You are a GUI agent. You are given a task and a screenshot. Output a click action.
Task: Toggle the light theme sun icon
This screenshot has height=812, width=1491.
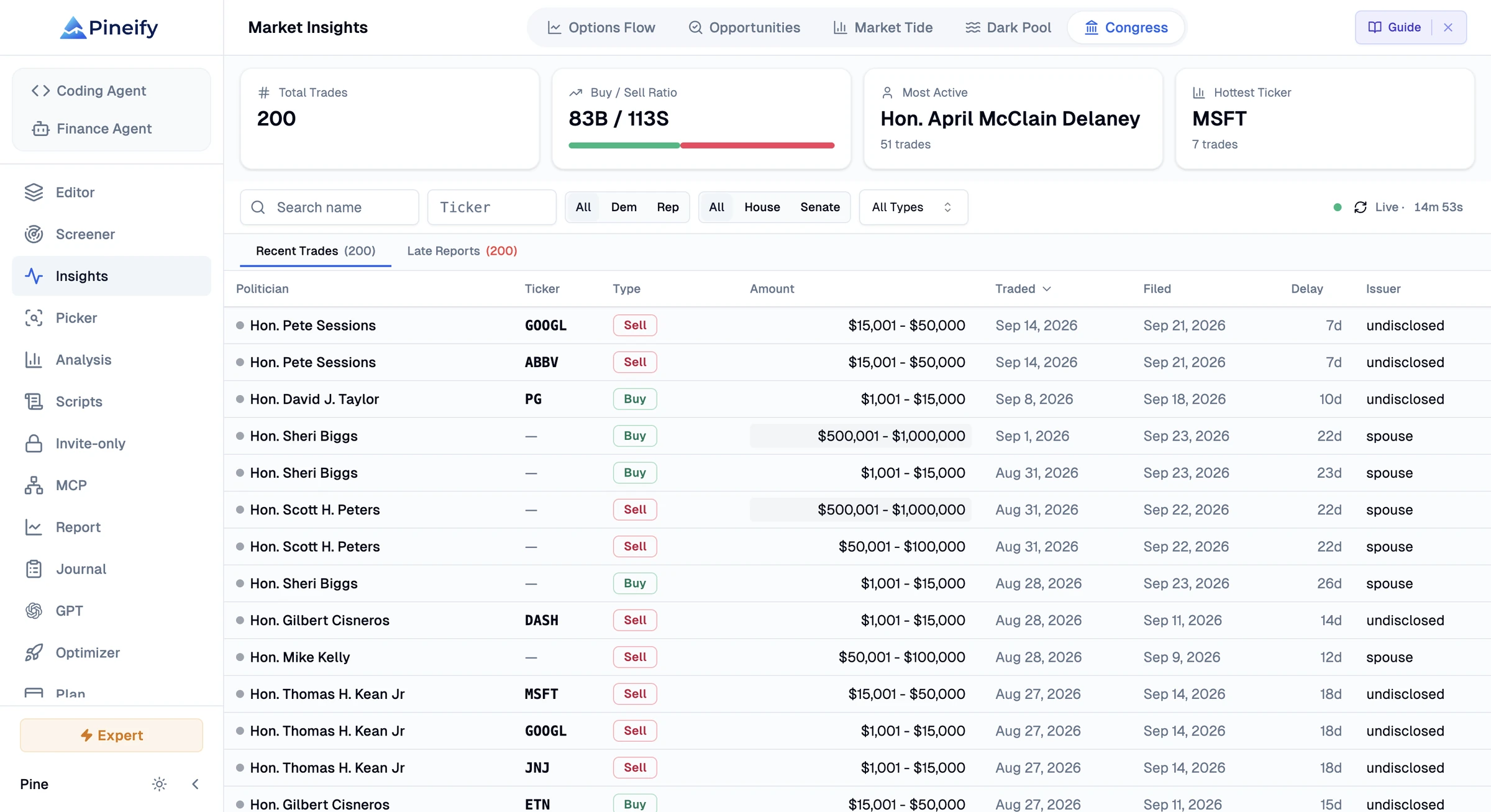pos(160,784)
